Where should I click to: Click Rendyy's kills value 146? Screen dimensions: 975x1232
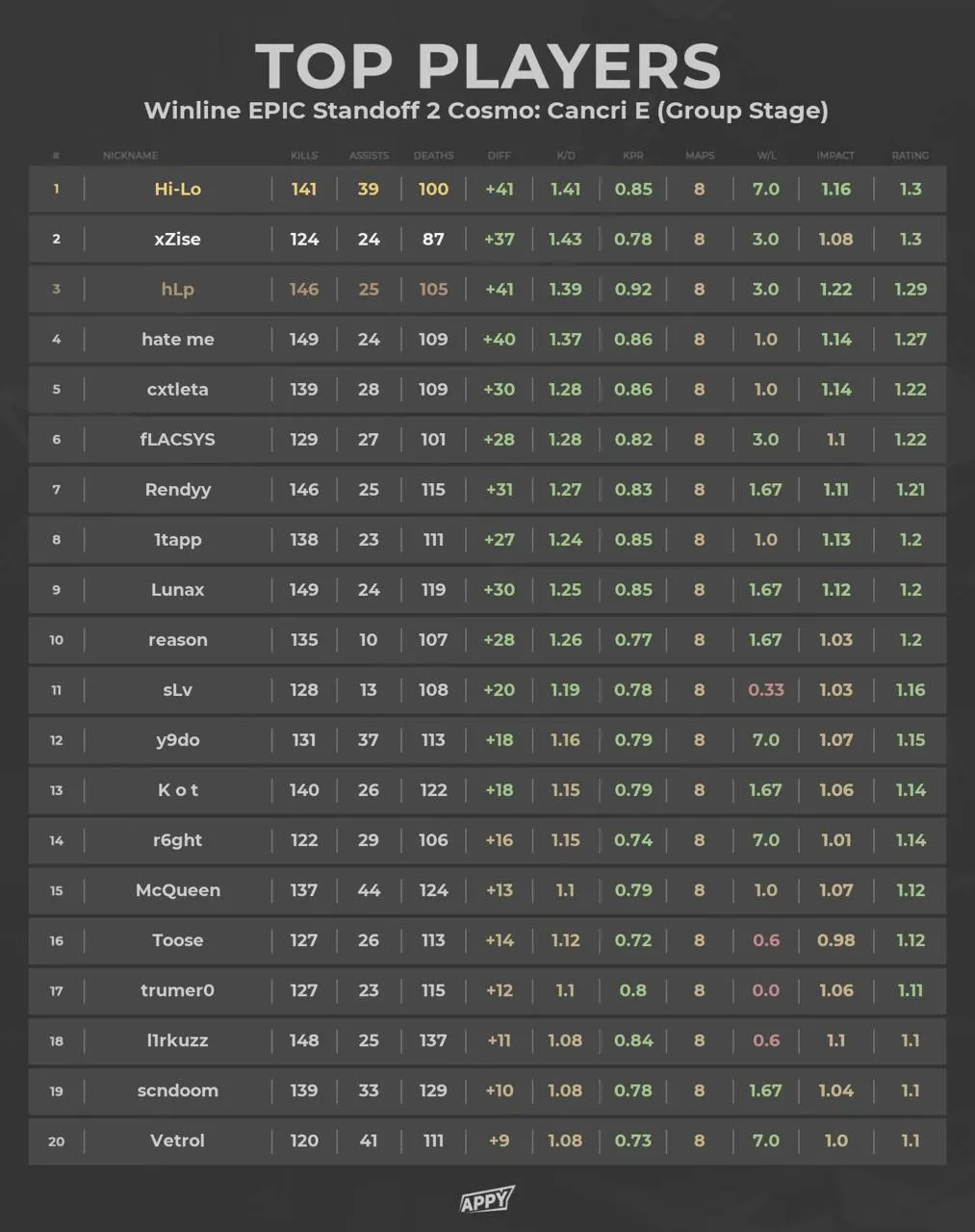click(304, 489)
